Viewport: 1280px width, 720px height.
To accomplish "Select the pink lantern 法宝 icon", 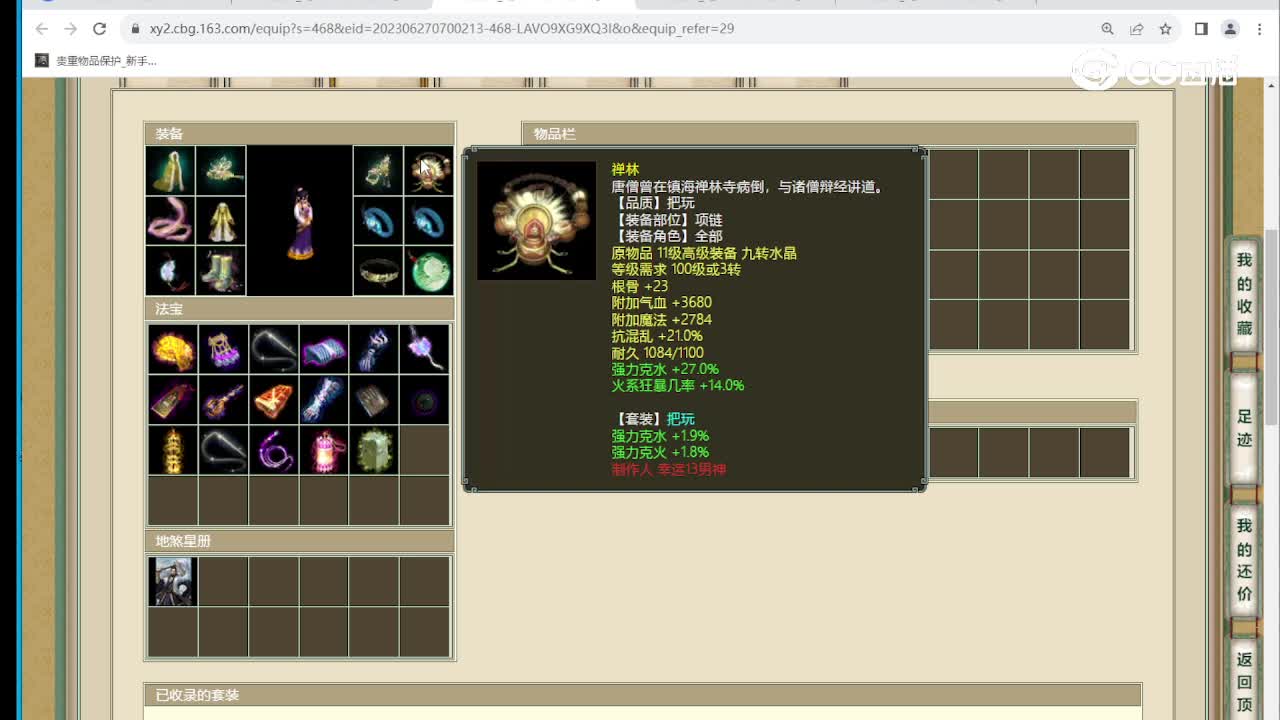I will (x=324, y=450).
